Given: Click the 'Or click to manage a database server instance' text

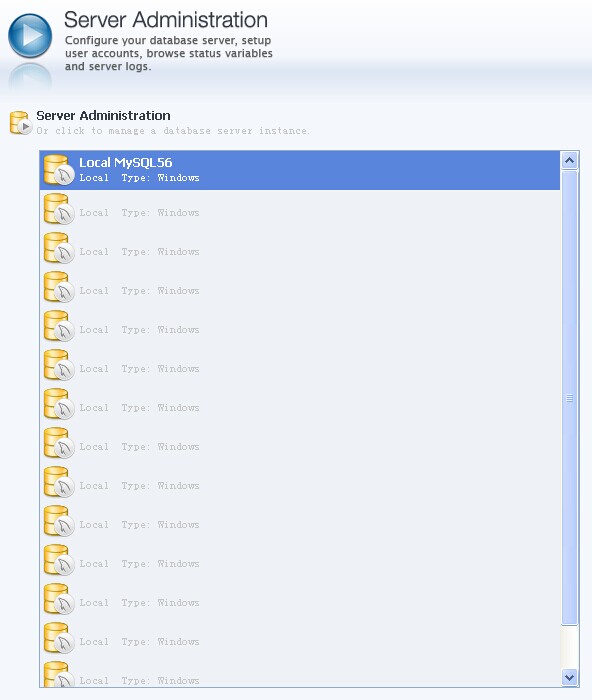Looking at the screenshot, I should pyautogui.click(x=173, y=131).
